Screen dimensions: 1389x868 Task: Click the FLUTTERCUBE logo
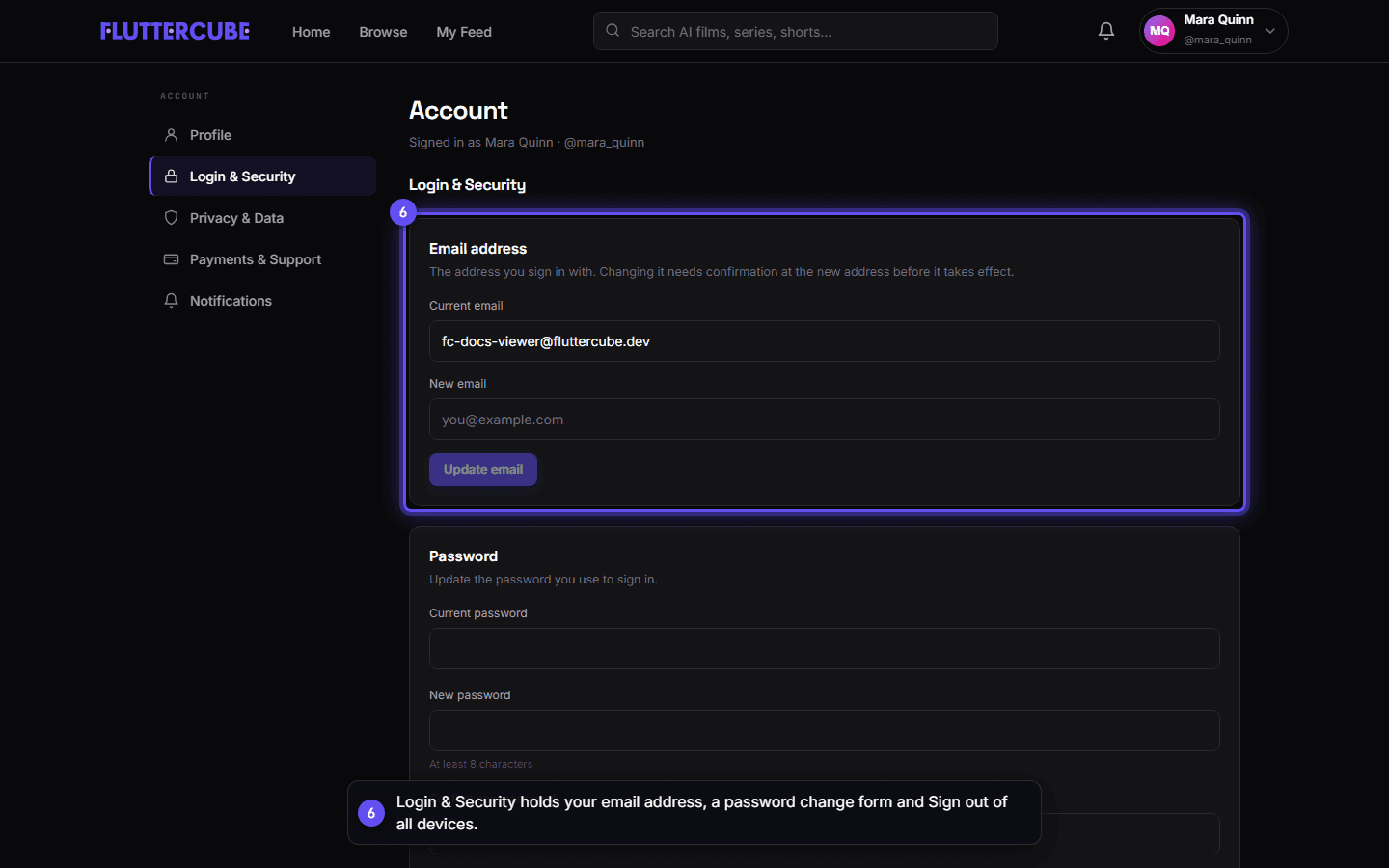click(x=175, y=31)
